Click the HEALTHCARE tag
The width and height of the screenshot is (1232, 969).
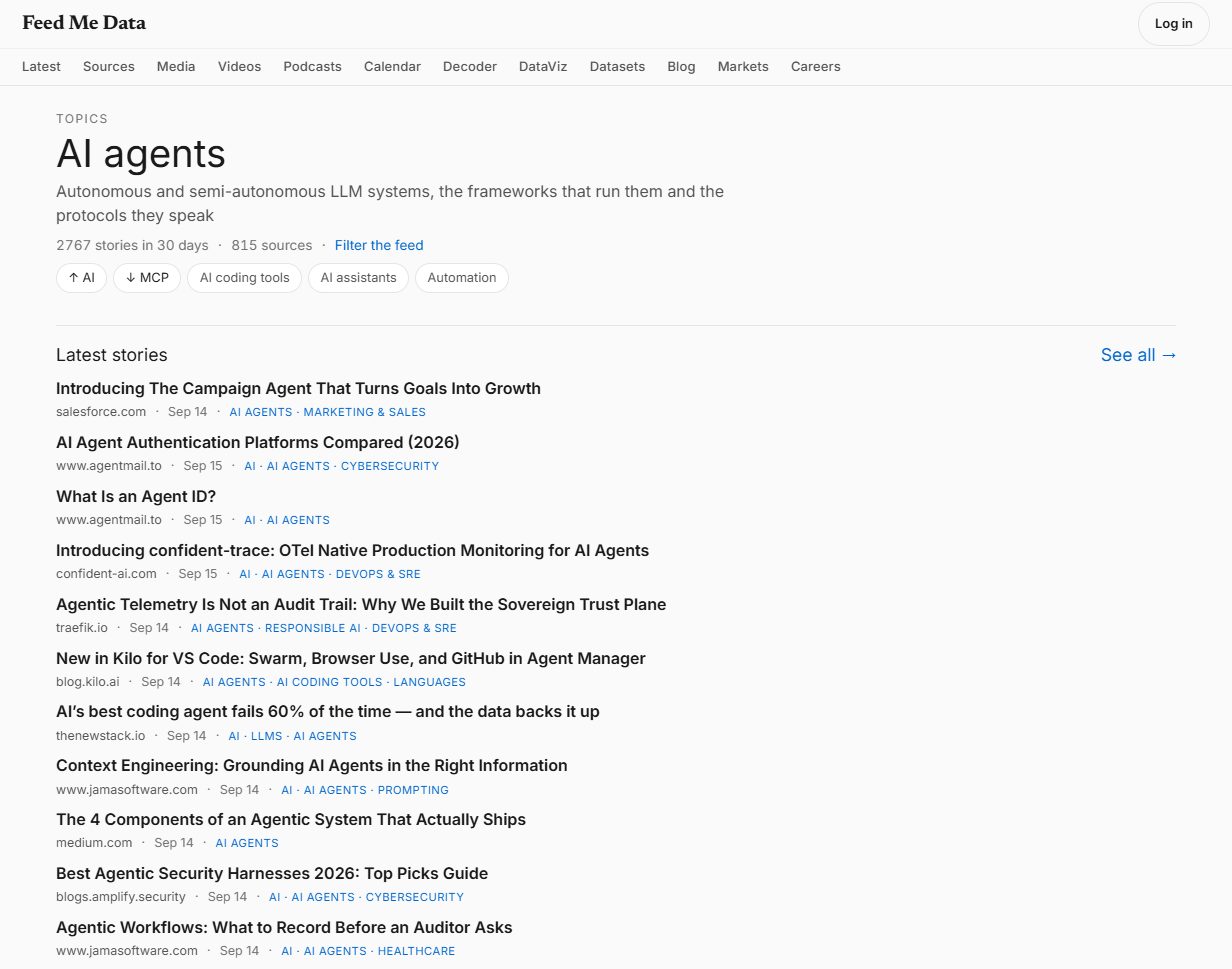tap(416, 951)
